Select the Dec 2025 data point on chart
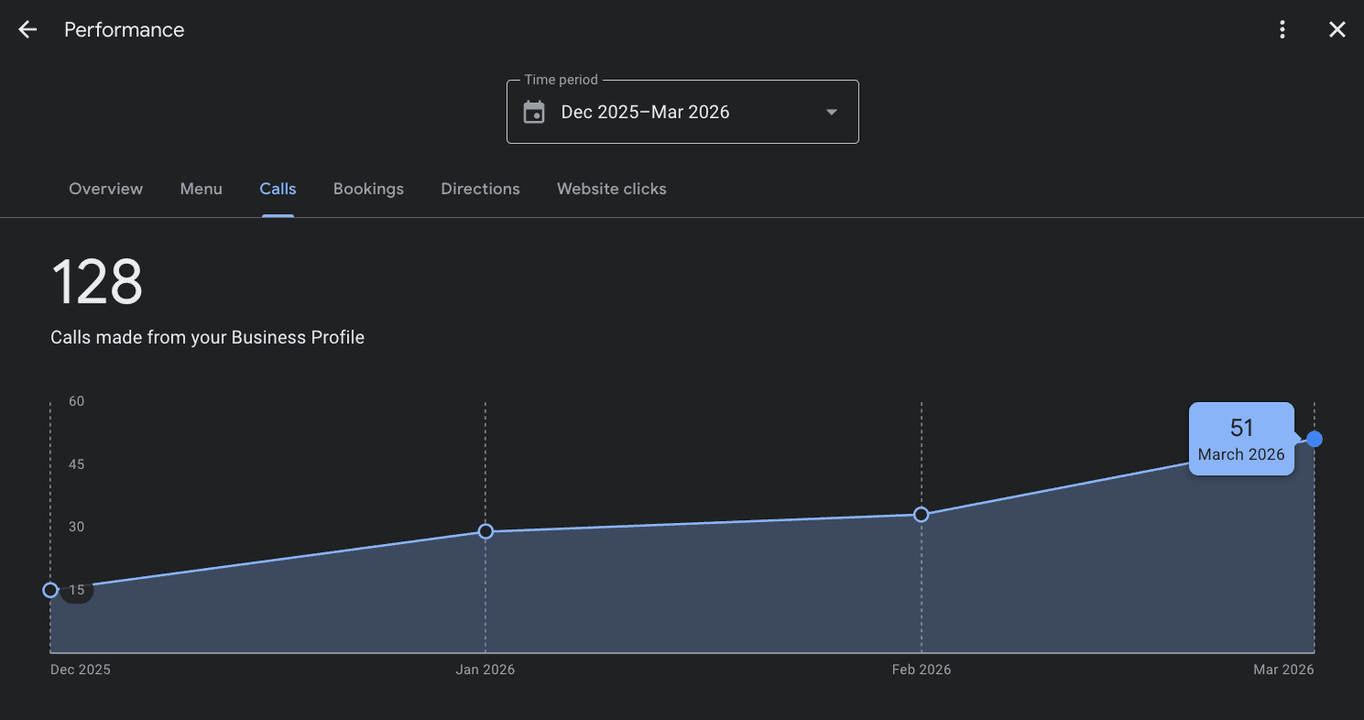This screenshot has width=1364, height=720. (51, 590)
